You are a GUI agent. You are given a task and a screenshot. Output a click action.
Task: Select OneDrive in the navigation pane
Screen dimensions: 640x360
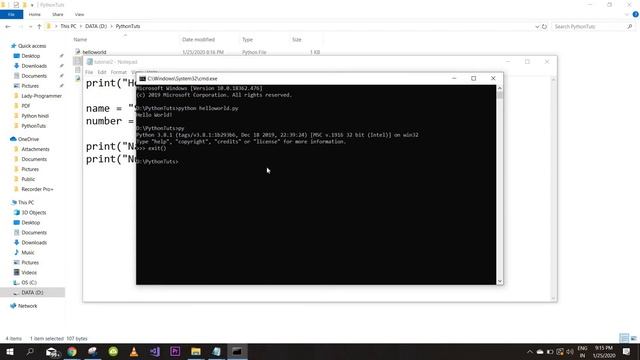coord(28,139)
